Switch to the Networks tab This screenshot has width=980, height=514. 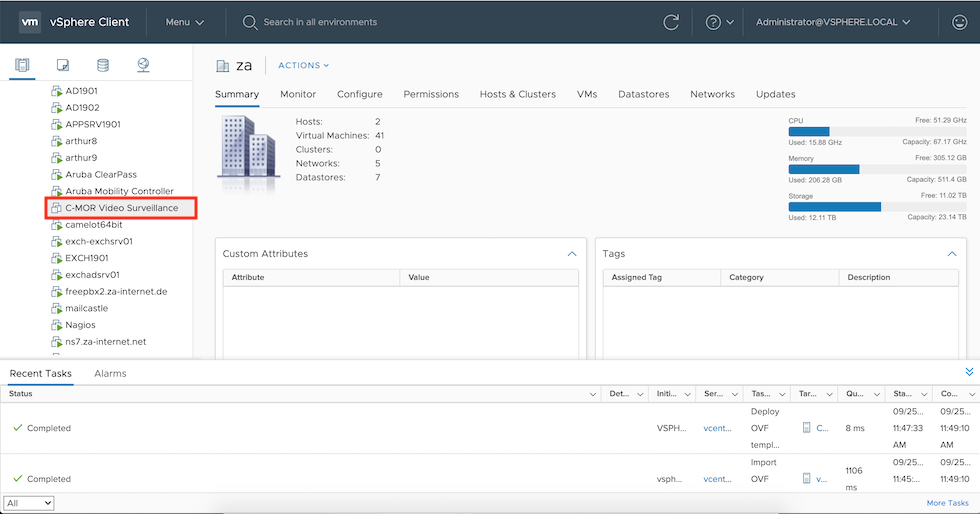[712, 94]
